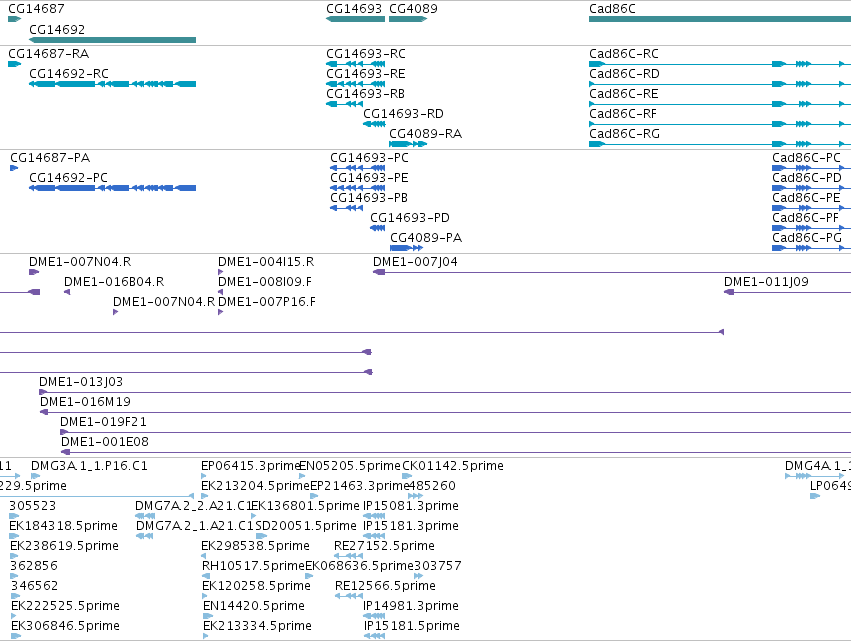Image resolution: width=851 pixels, height=641 pixels.
Task: Click the CG14692 gene bar
Action: click(112, 40)
